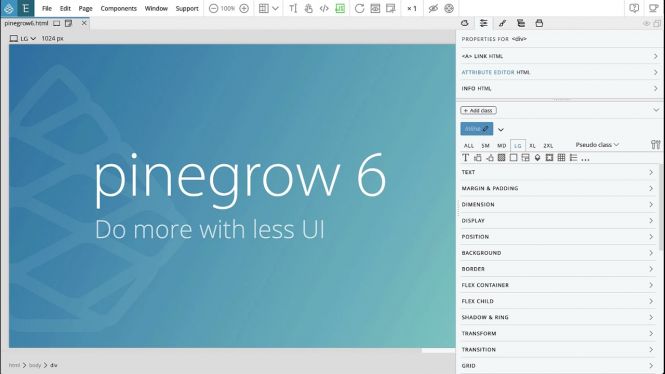The image size is (665, 374).
Task: Expand the Background section
Action: click(x=558, y=253)
